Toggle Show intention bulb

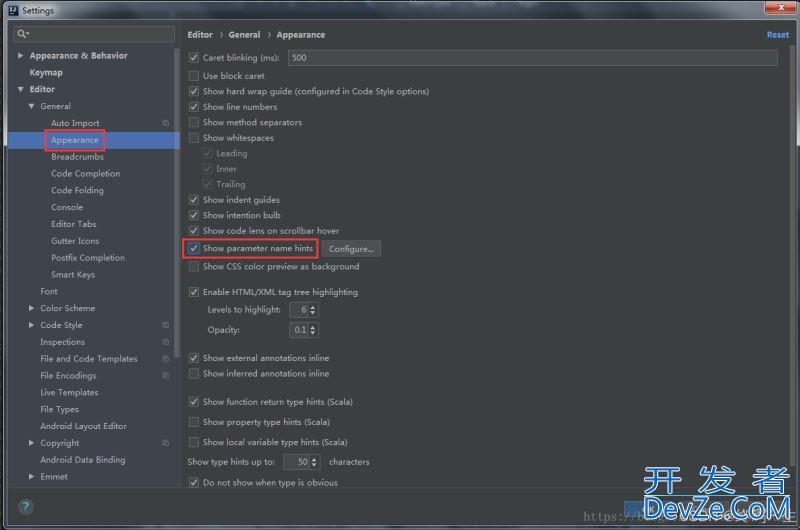coord(194,215)
